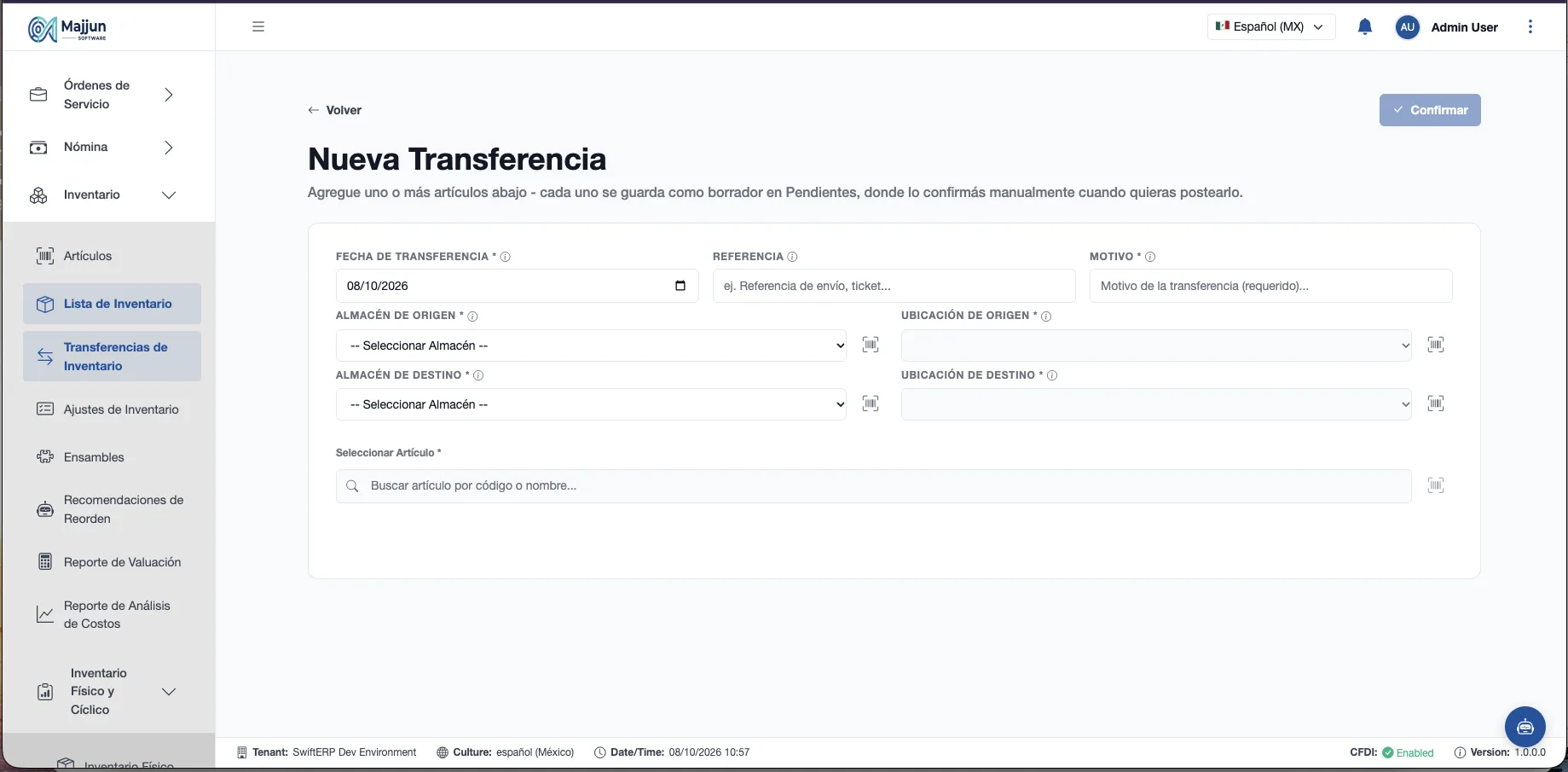Open the Ubicación de Destino dropdown
This screenshot has height=772, width=1568.
pos(1156,404)
